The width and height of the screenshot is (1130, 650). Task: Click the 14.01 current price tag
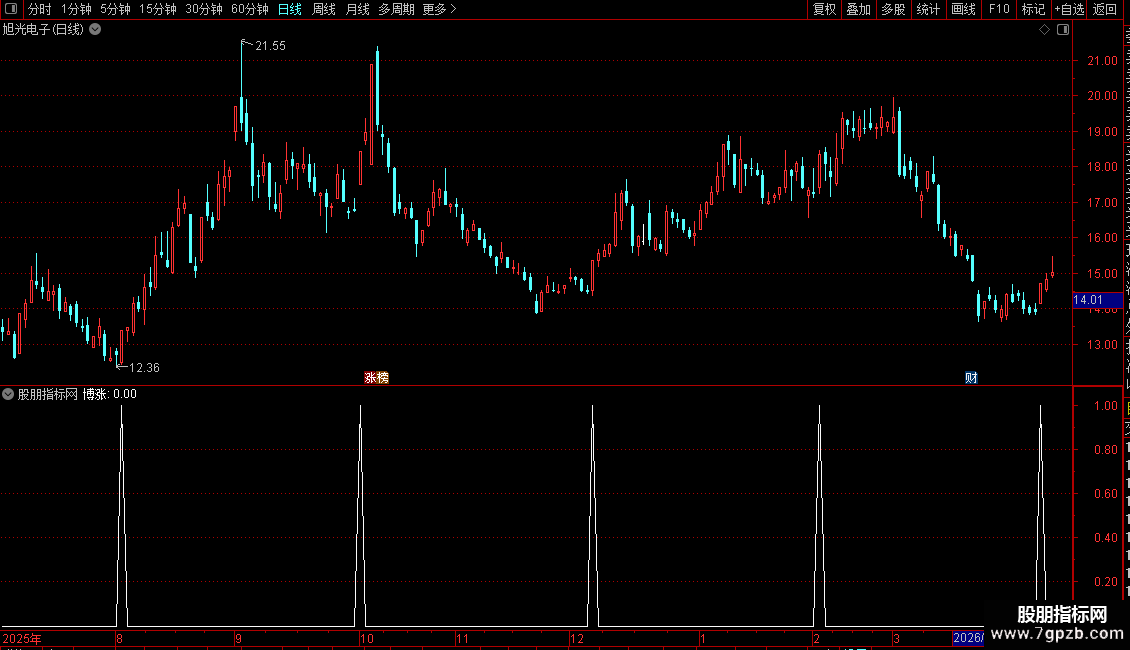1097,300
